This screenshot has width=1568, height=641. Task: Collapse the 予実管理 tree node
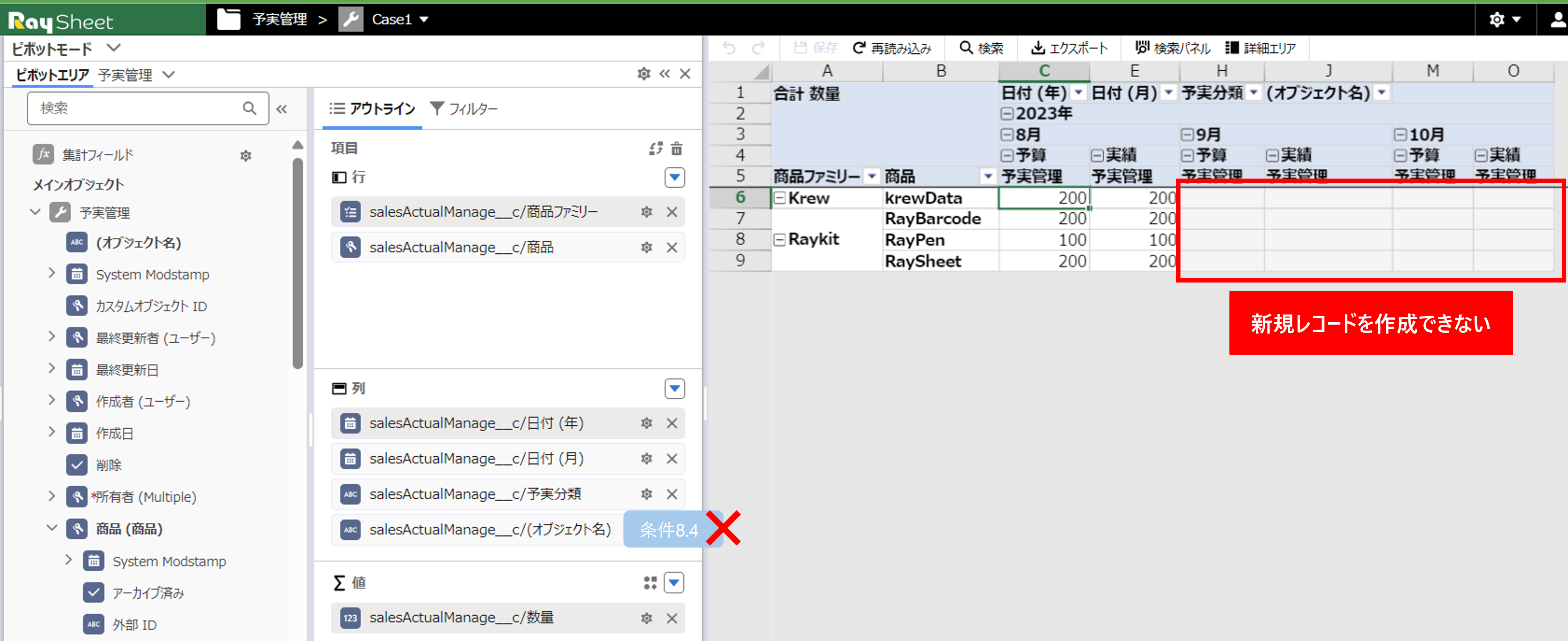[x=35, y=212]
